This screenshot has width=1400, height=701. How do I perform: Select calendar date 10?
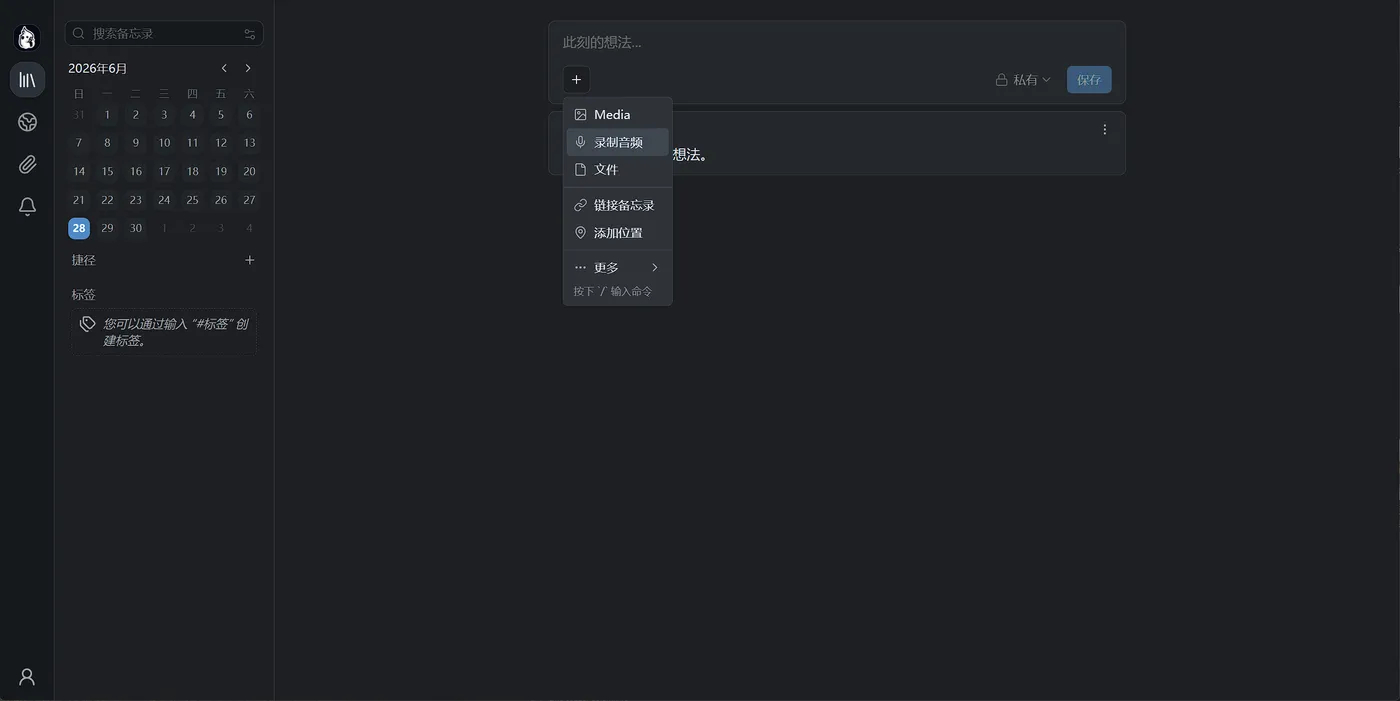(x=164, y=143)
